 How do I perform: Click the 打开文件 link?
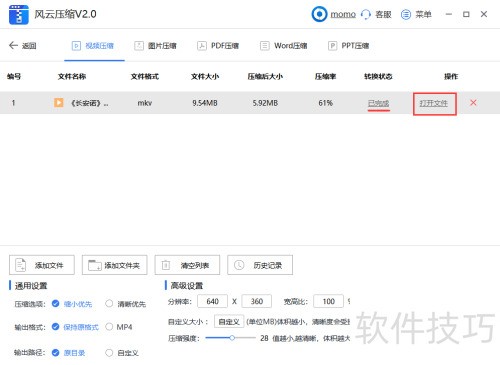[x=433, y=103]
